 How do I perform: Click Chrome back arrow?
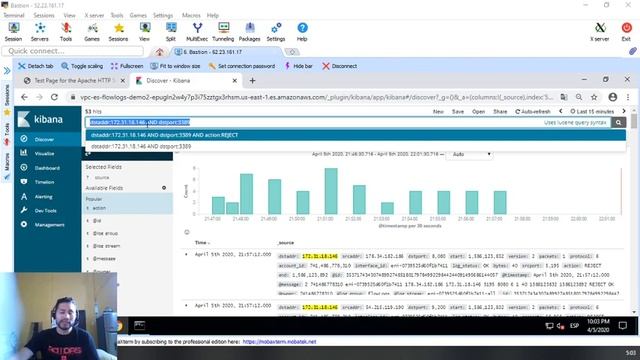24,97
